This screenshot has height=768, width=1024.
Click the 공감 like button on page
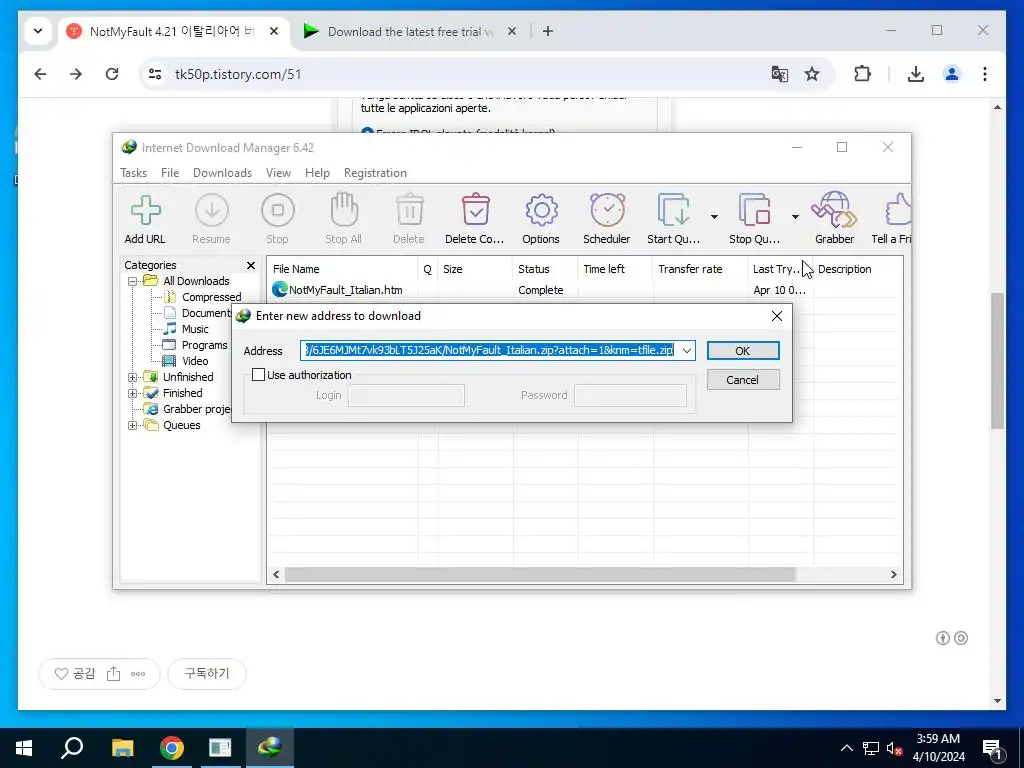click(75, 673)
